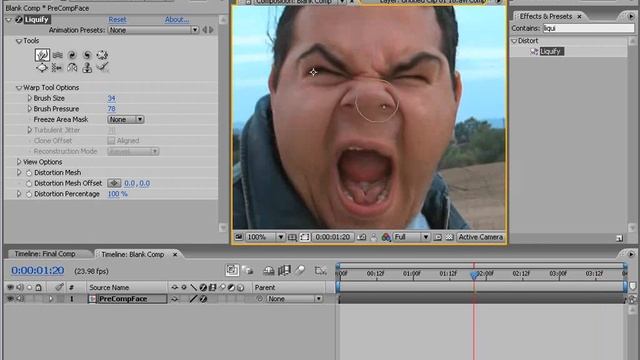Expand View Options section
640x360 pixels.
19,162
